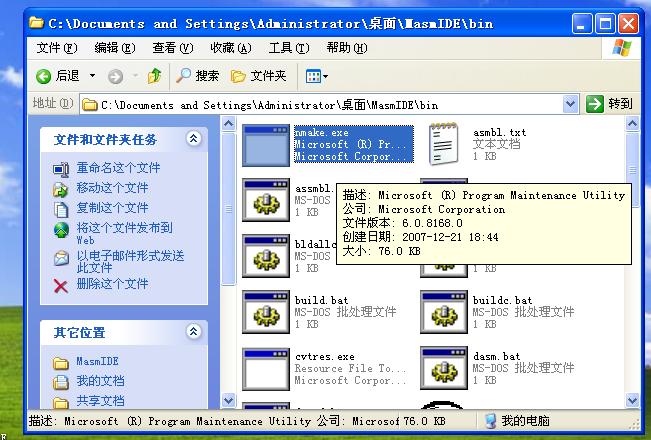Open the 文件(F) menu
This screenshot has height=440, width=651.
tap(57, 48)
